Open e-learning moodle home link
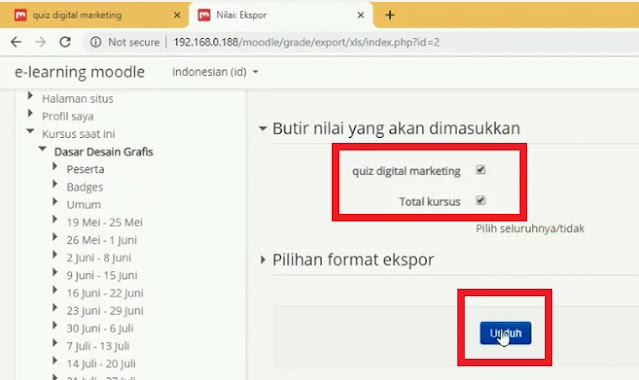639x380 pixels. click(79, 72)
